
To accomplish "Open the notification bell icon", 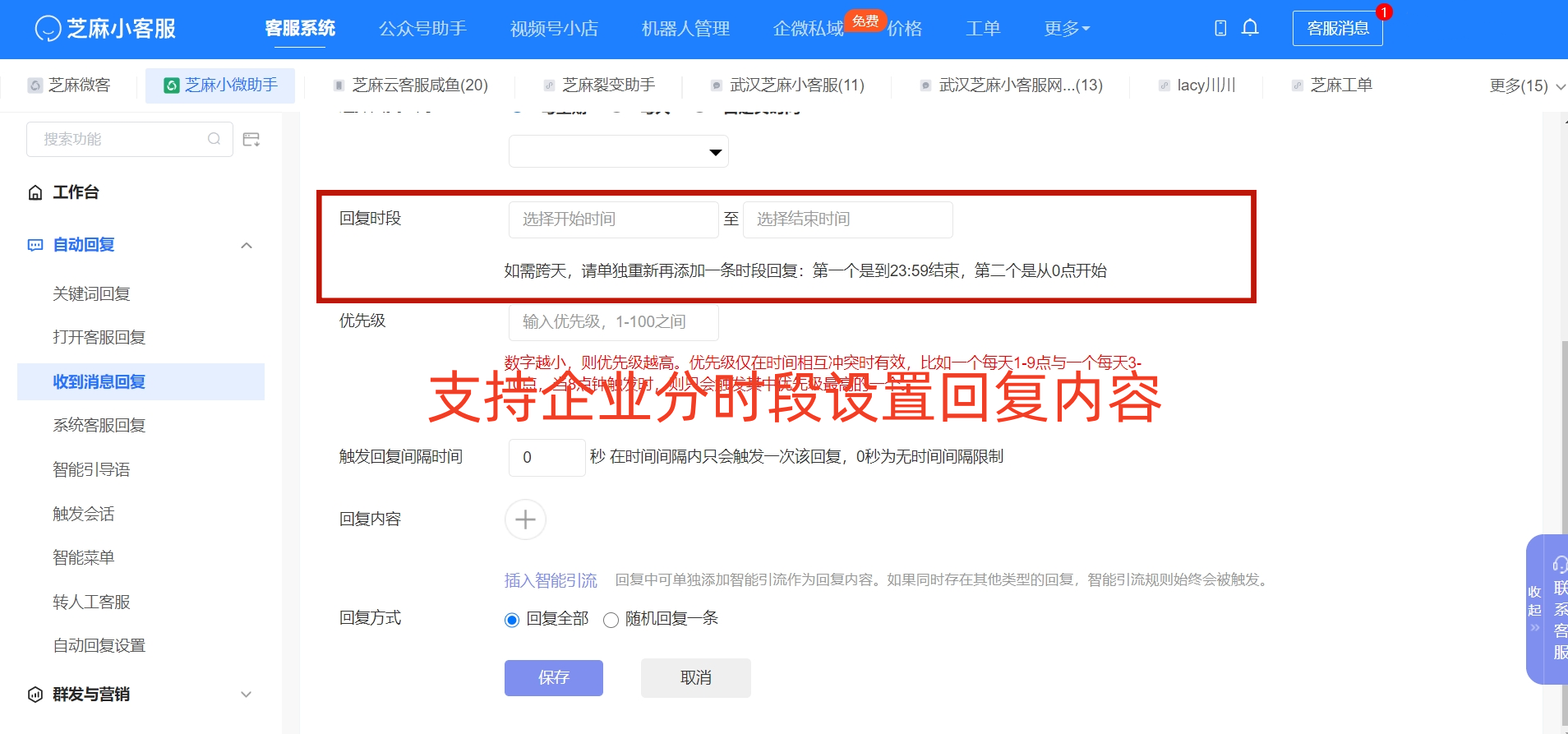I will [1250, 28].
